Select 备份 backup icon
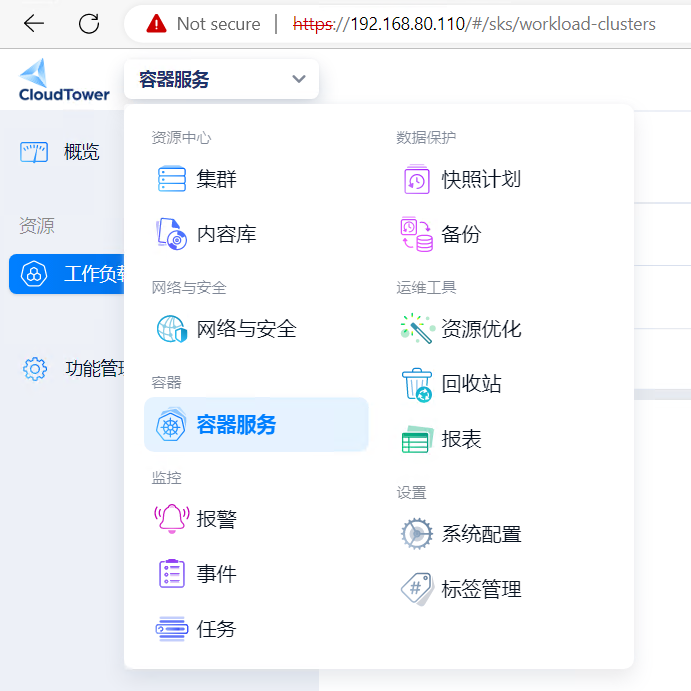The width and height of the screenshot is (691, 691). [416, 234]
